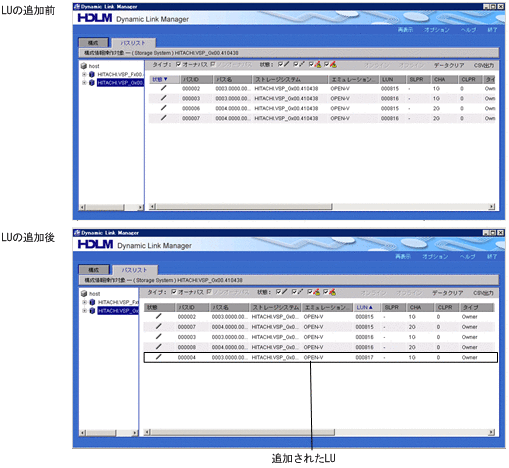Click LUN column sort arrow header

365,307
